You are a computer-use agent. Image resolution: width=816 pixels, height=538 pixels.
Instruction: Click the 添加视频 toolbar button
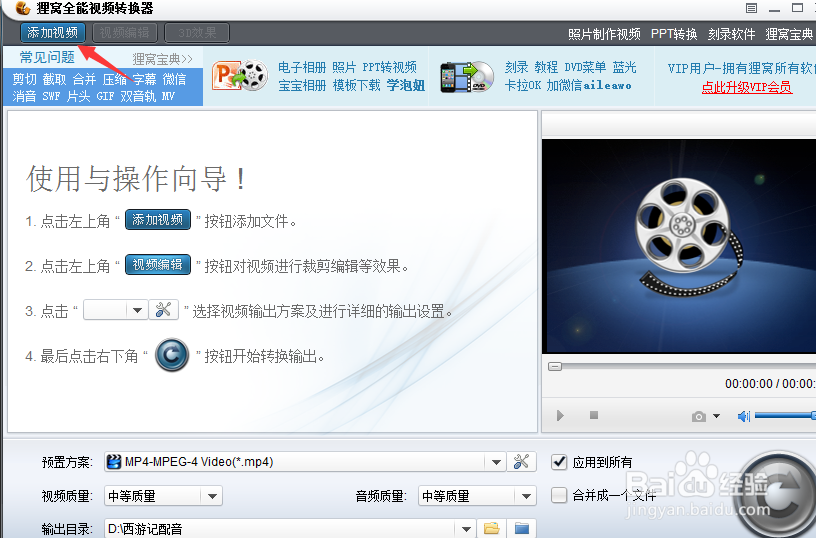pyautogui.click(x=53, y=33)
